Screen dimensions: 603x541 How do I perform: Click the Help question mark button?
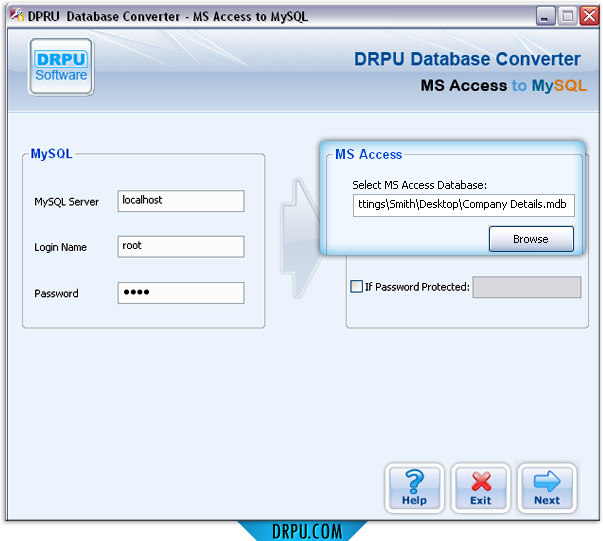coord(414,488)
